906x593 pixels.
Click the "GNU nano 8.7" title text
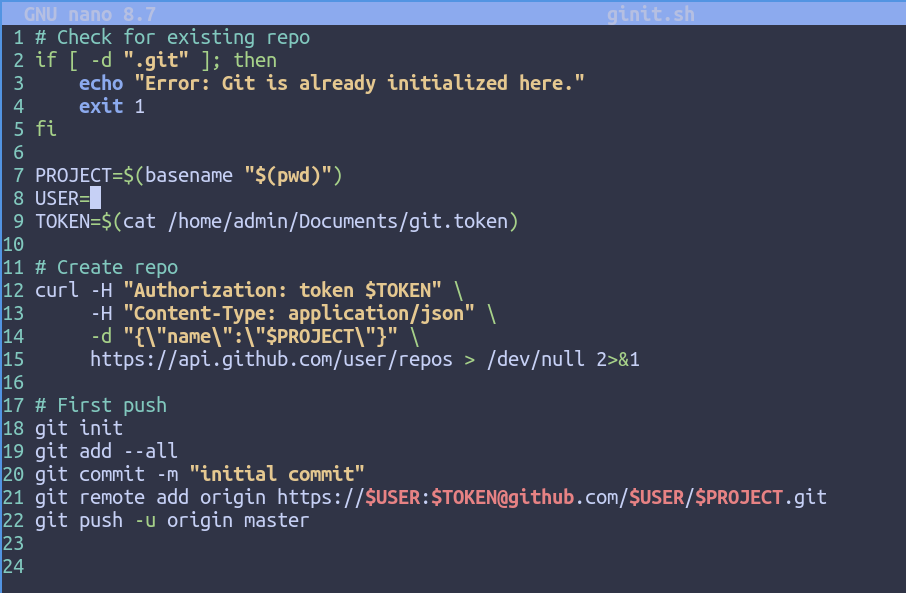[x=90, y=14]
